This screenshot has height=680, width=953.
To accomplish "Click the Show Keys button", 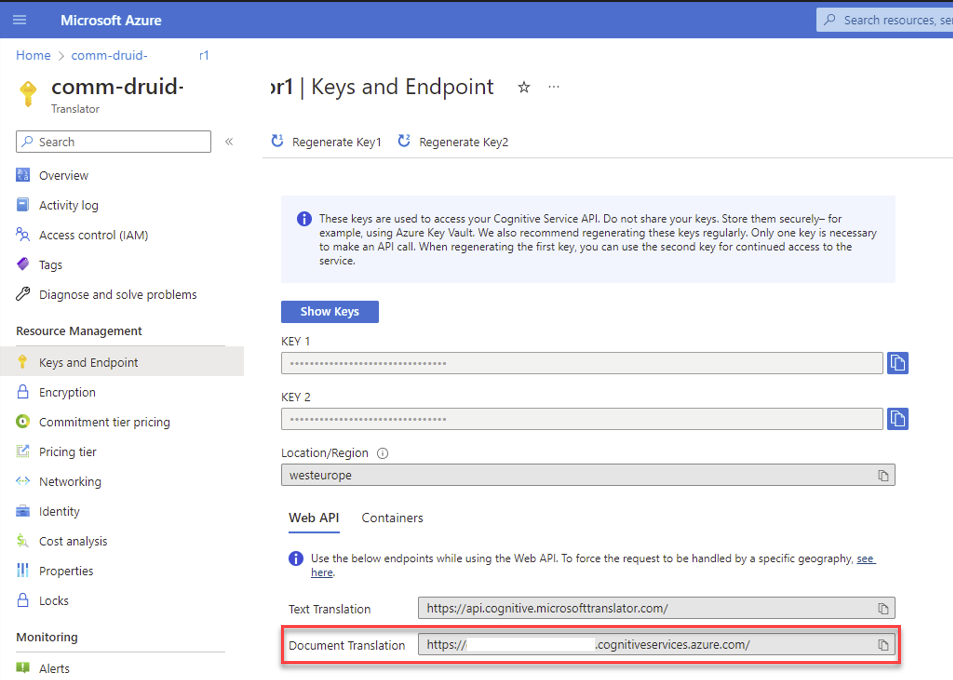I will coord(329,312).
